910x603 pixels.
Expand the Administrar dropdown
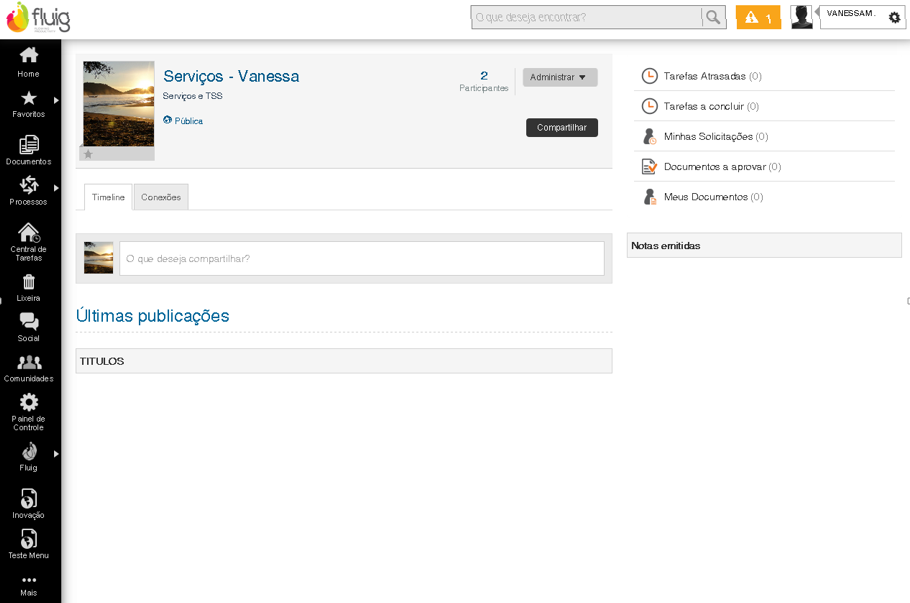click(x=560, y=77)
